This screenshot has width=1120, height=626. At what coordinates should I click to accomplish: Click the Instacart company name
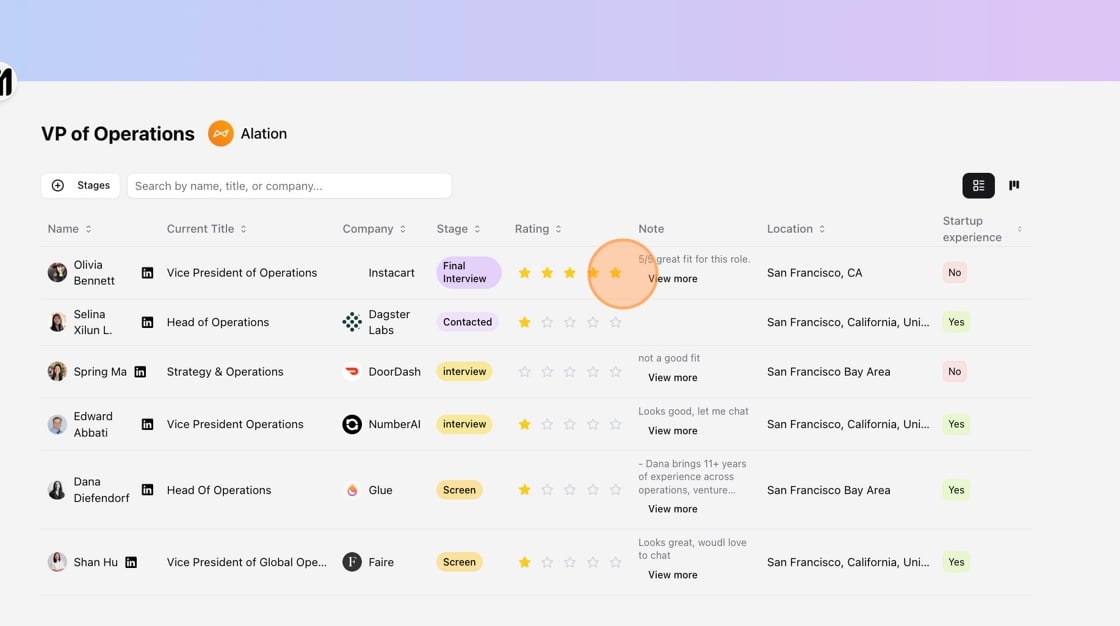[391, 273]
